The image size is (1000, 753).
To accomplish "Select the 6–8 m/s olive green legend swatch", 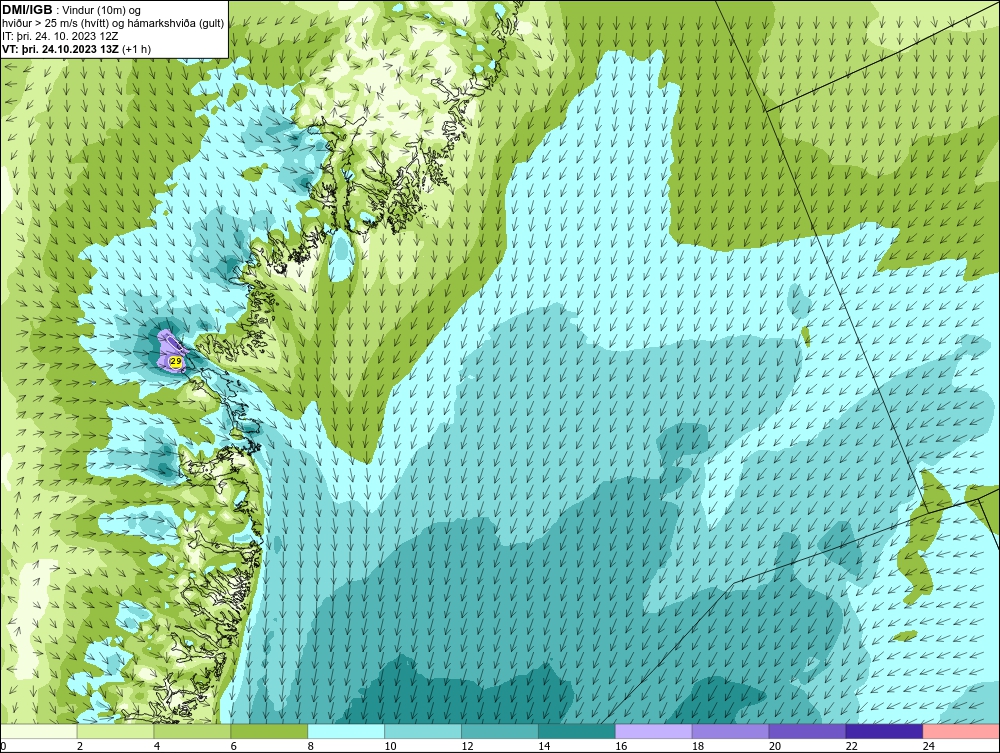I will tap(269, 731).
